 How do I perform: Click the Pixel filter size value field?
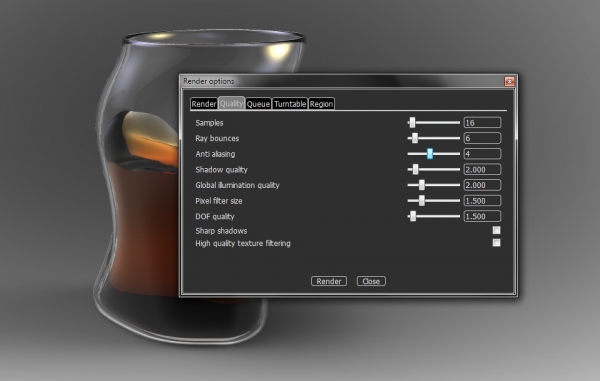click(482, 201)
